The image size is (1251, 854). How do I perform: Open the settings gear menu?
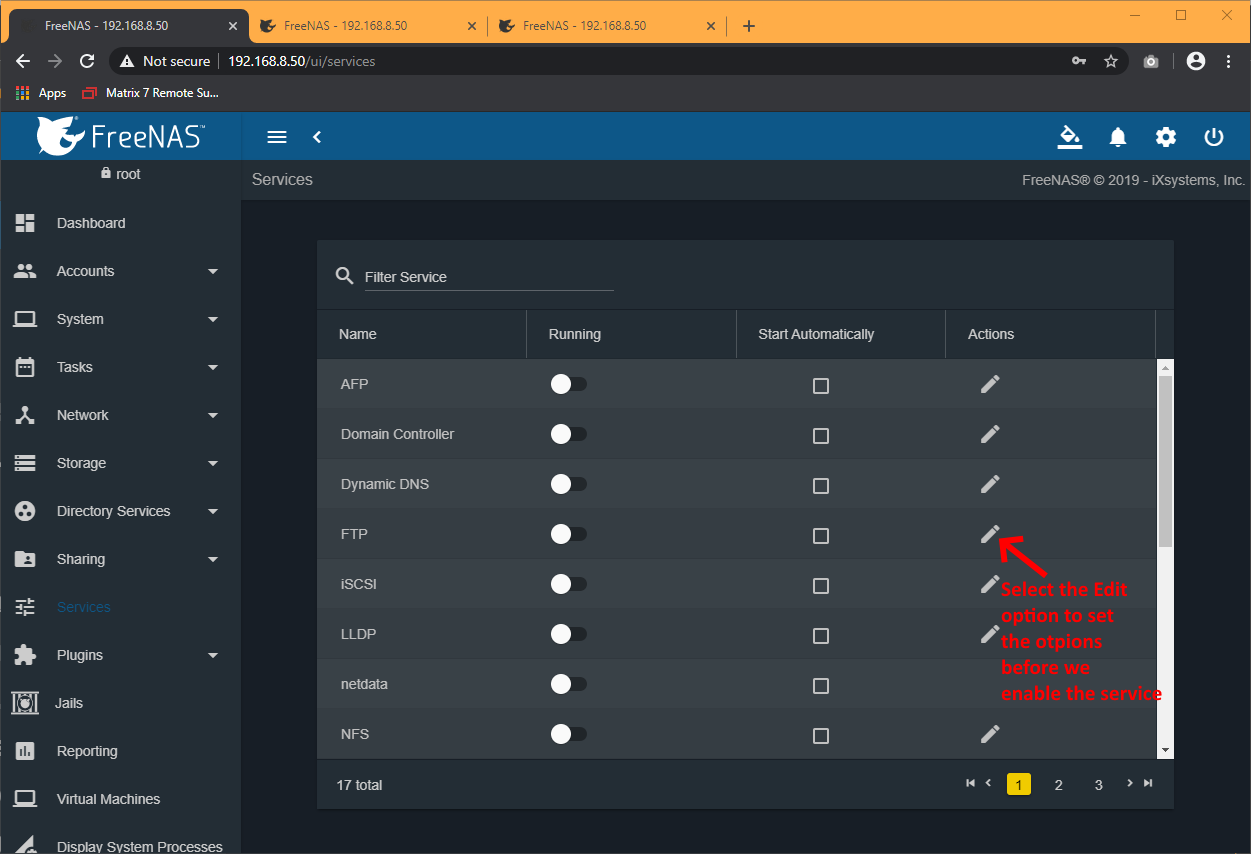click(1166, 137)
